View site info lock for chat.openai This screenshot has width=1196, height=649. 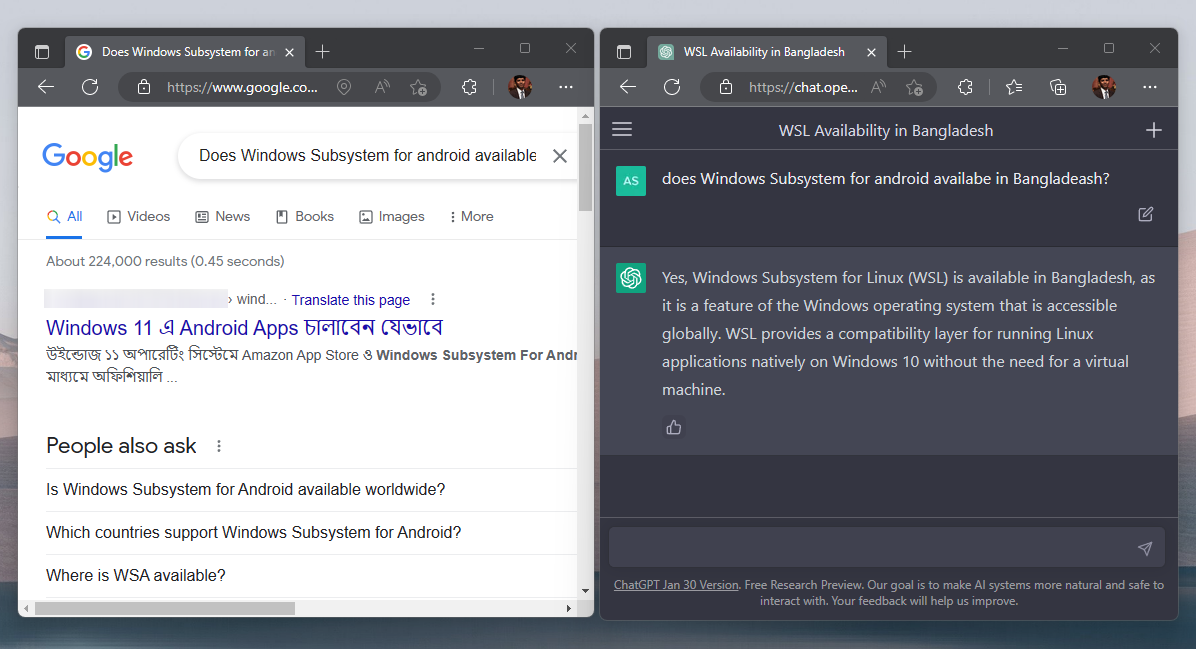[x=725, y=87]
